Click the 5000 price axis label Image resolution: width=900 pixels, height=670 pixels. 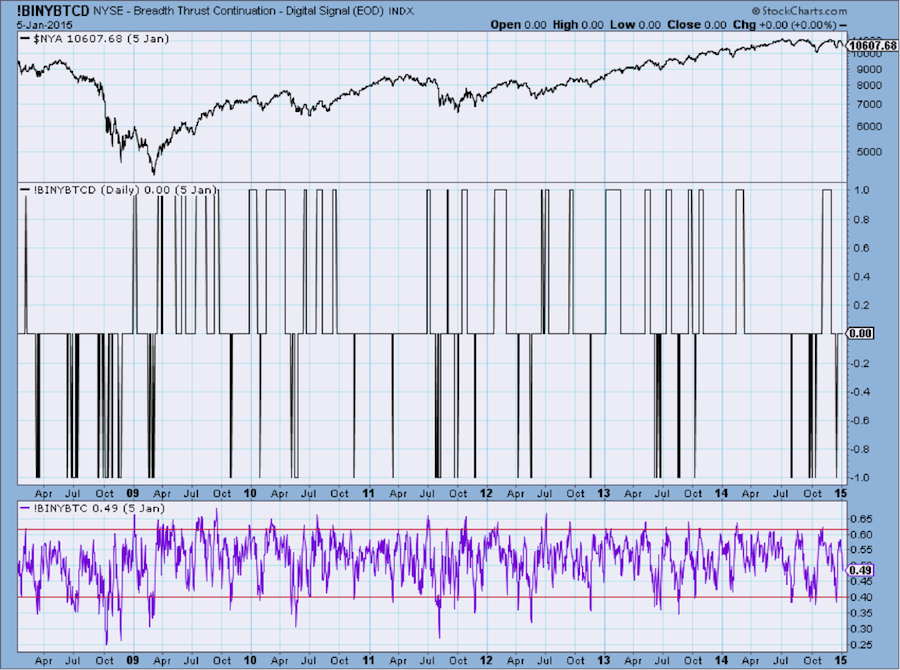point(868,152)
